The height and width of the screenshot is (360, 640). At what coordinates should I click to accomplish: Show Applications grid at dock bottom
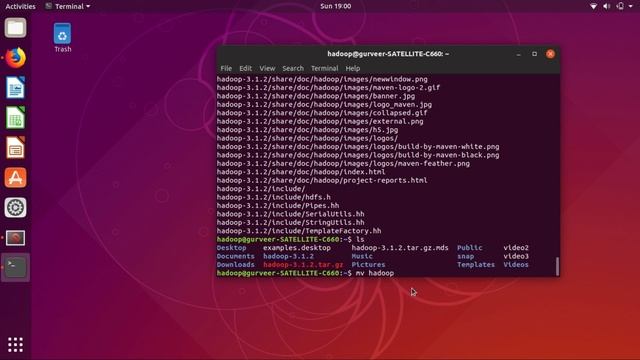16,345
